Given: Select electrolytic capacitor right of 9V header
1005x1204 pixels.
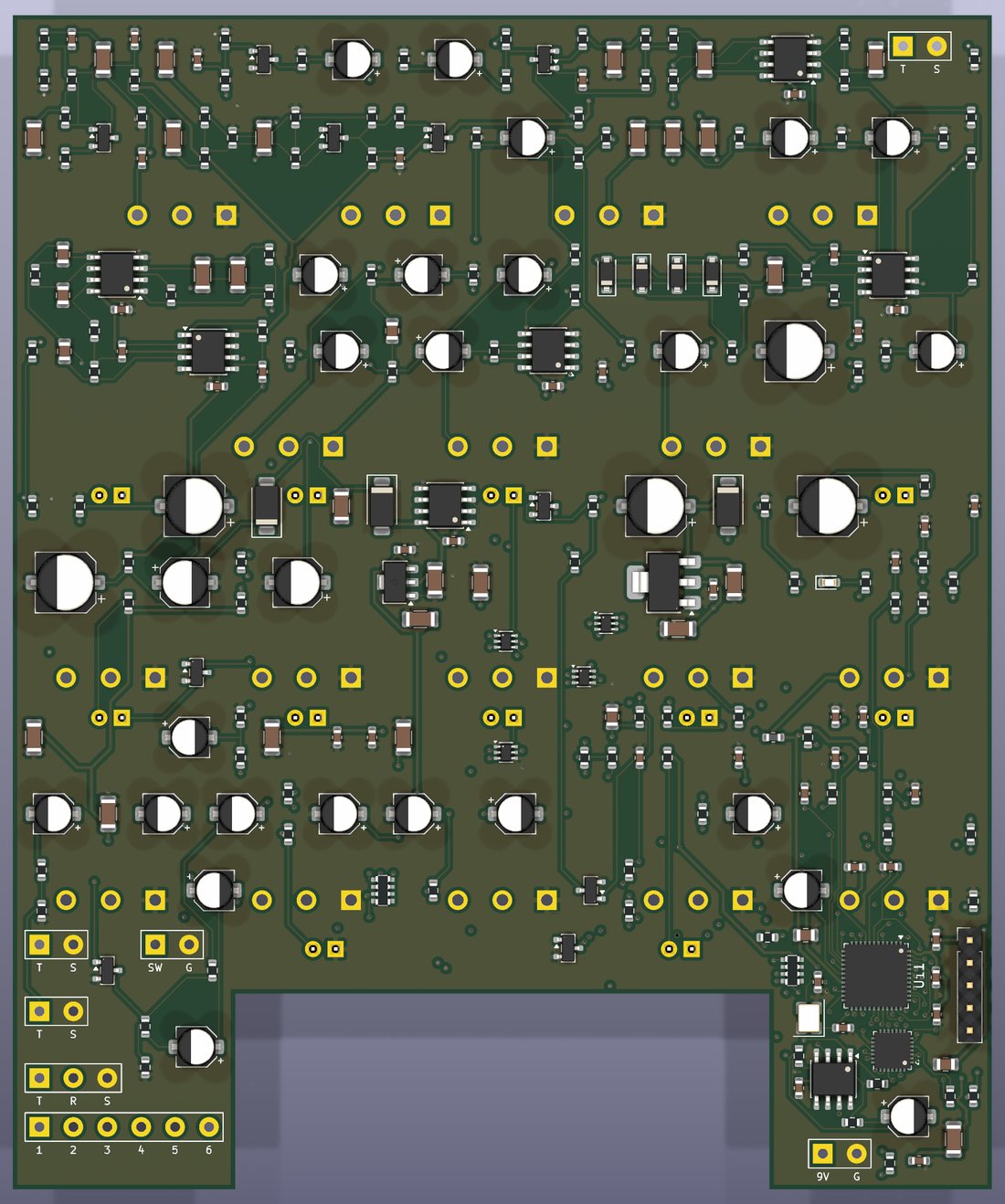Looking at the screenshot, I should click(908, 1116).
